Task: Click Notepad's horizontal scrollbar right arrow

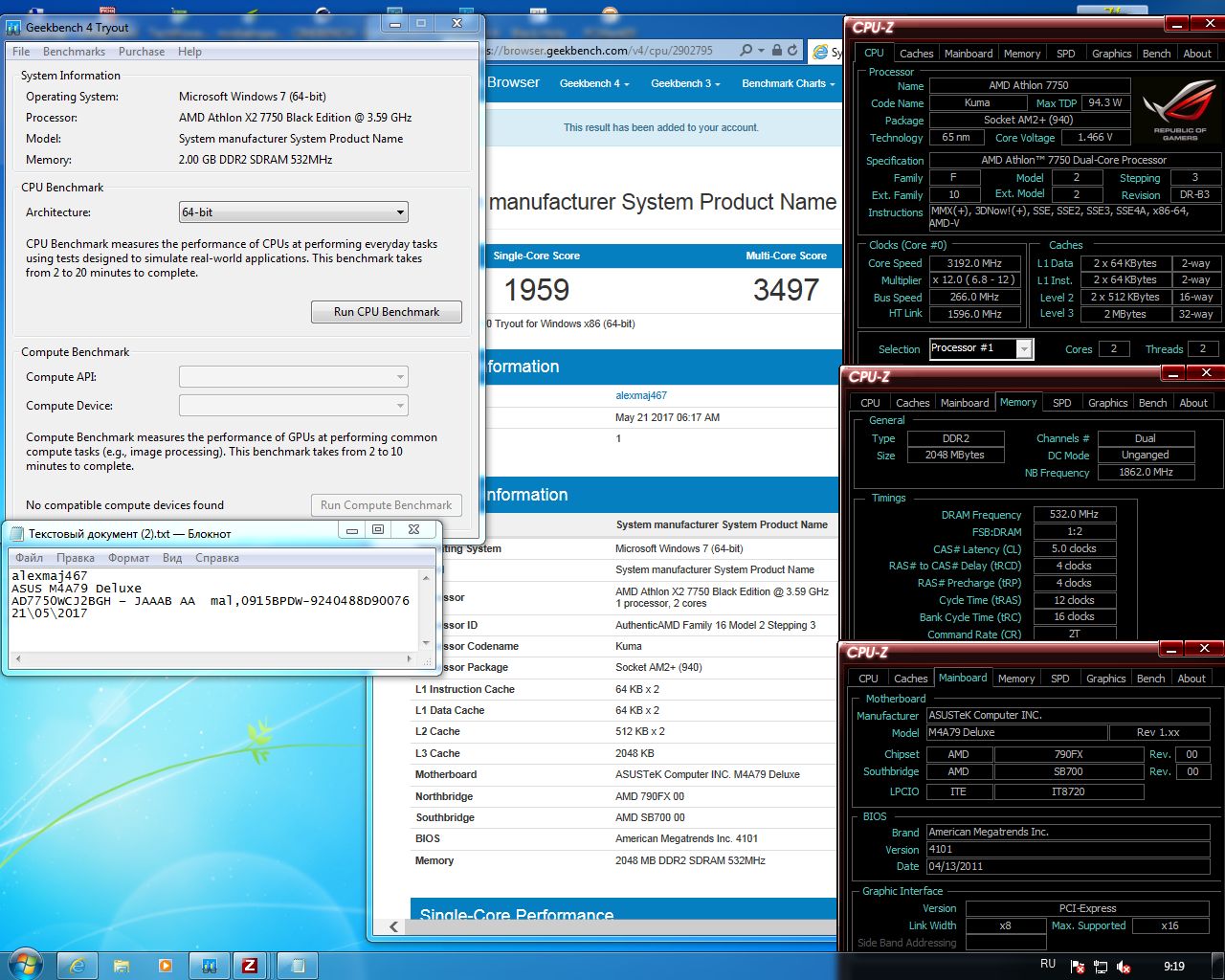Action: [x=411, y=658]
